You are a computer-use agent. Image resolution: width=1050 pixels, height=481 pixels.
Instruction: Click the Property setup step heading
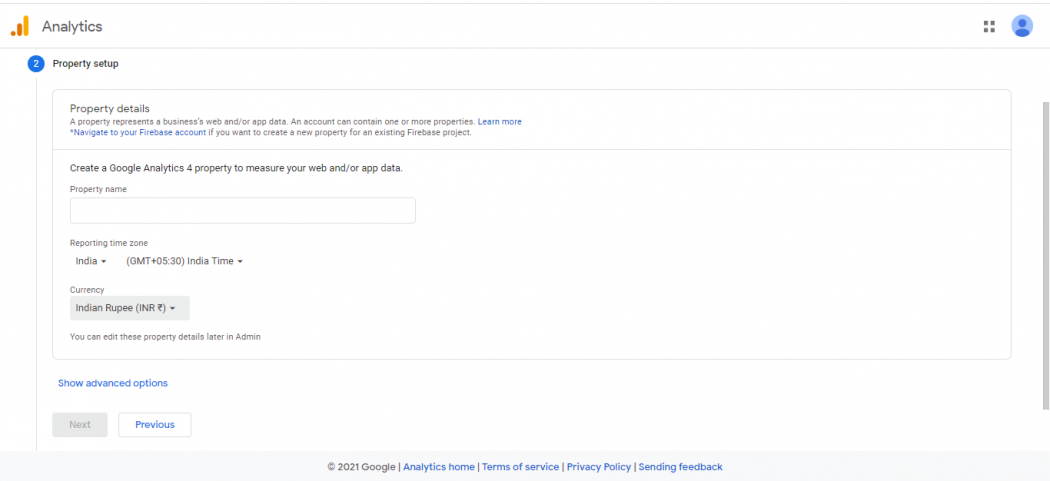pyautogui.click(x=86, y=64)
